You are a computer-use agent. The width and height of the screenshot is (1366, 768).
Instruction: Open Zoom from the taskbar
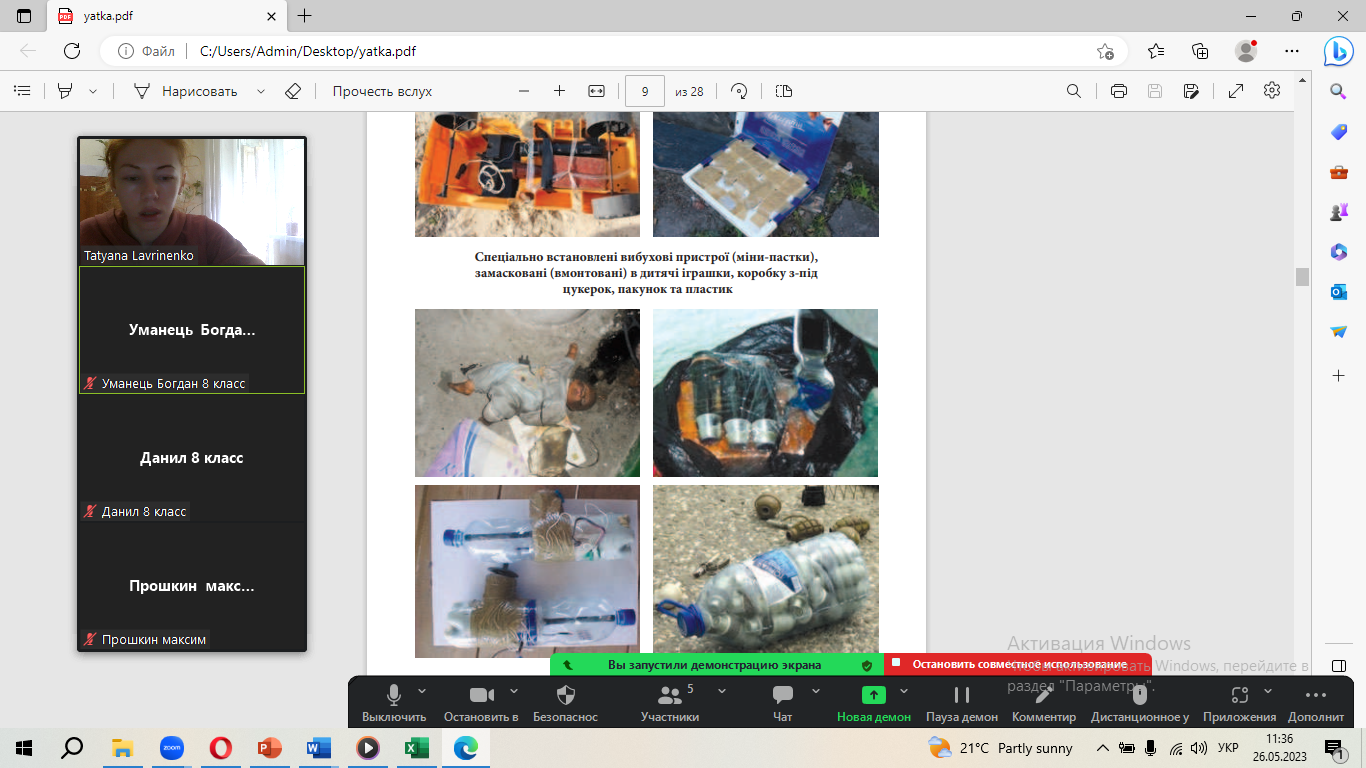click(x=171, y=747)
